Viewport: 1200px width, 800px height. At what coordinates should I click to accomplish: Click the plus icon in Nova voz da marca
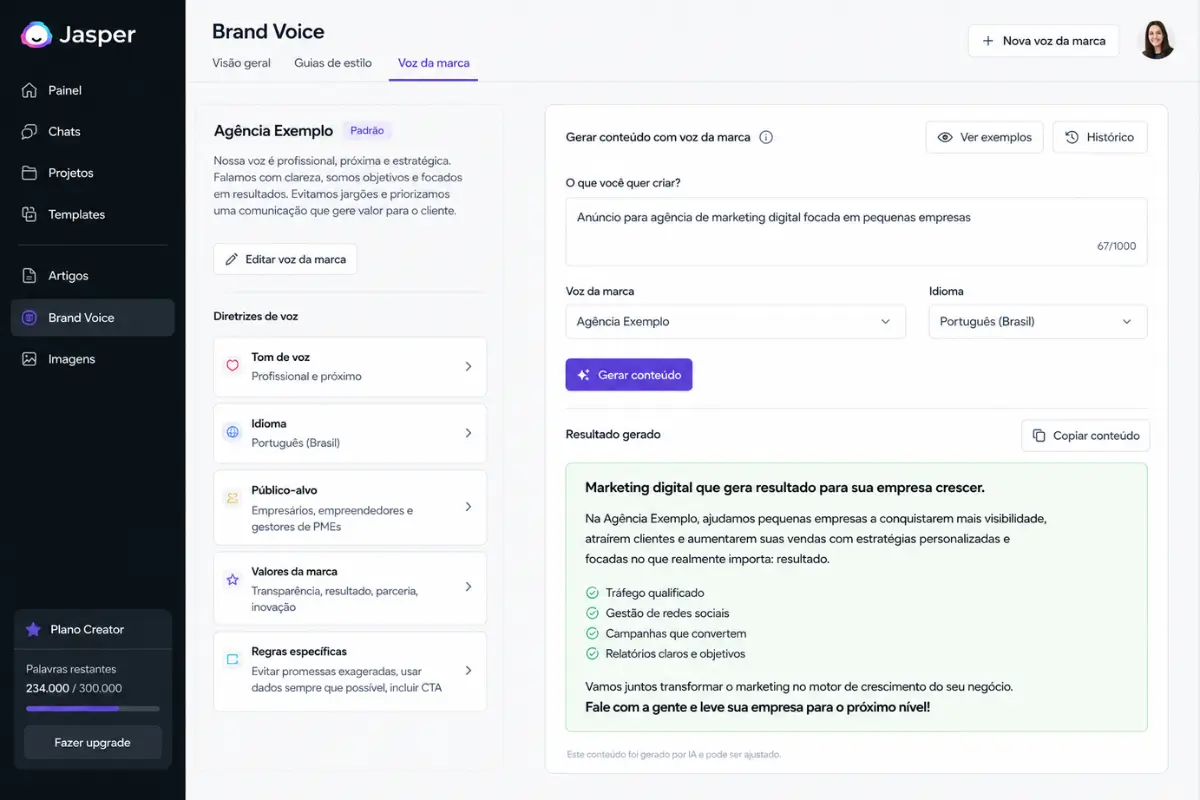pyautogui.click(x=988, y=41)
